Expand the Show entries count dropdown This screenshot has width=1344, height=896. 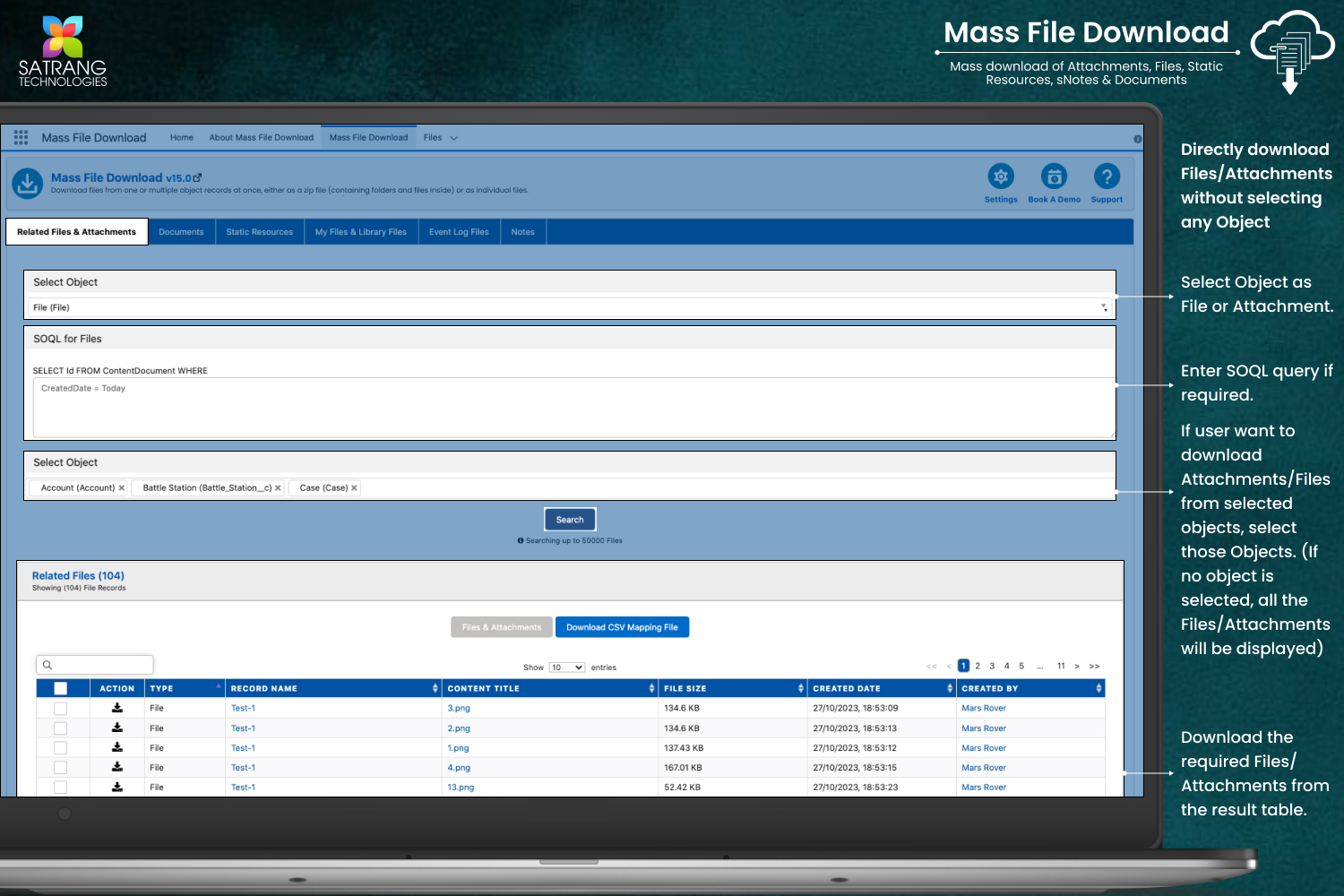coord(566,668)
